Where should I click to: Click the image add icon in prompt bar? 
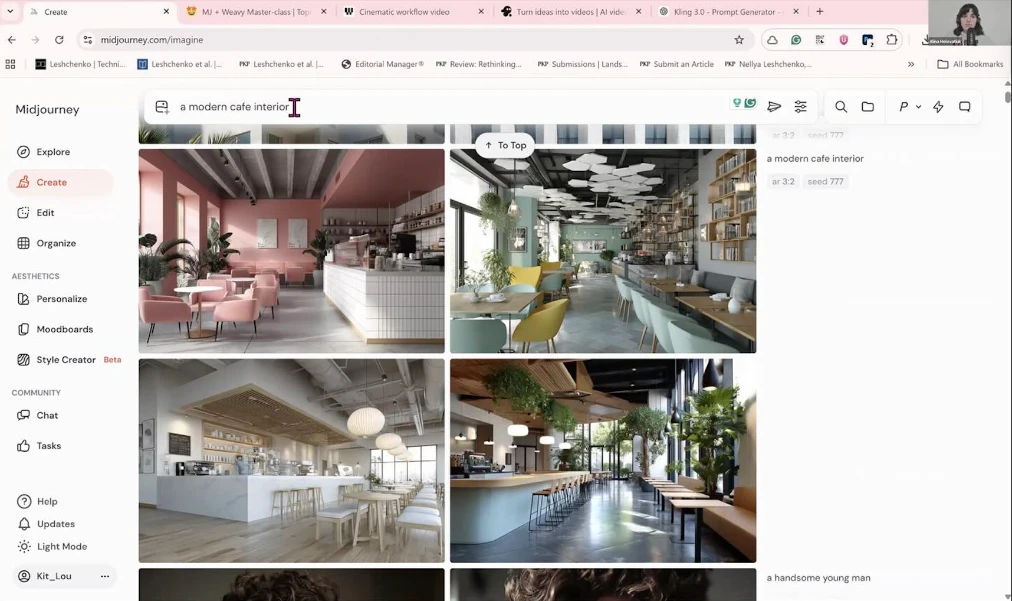pos(162,107)
